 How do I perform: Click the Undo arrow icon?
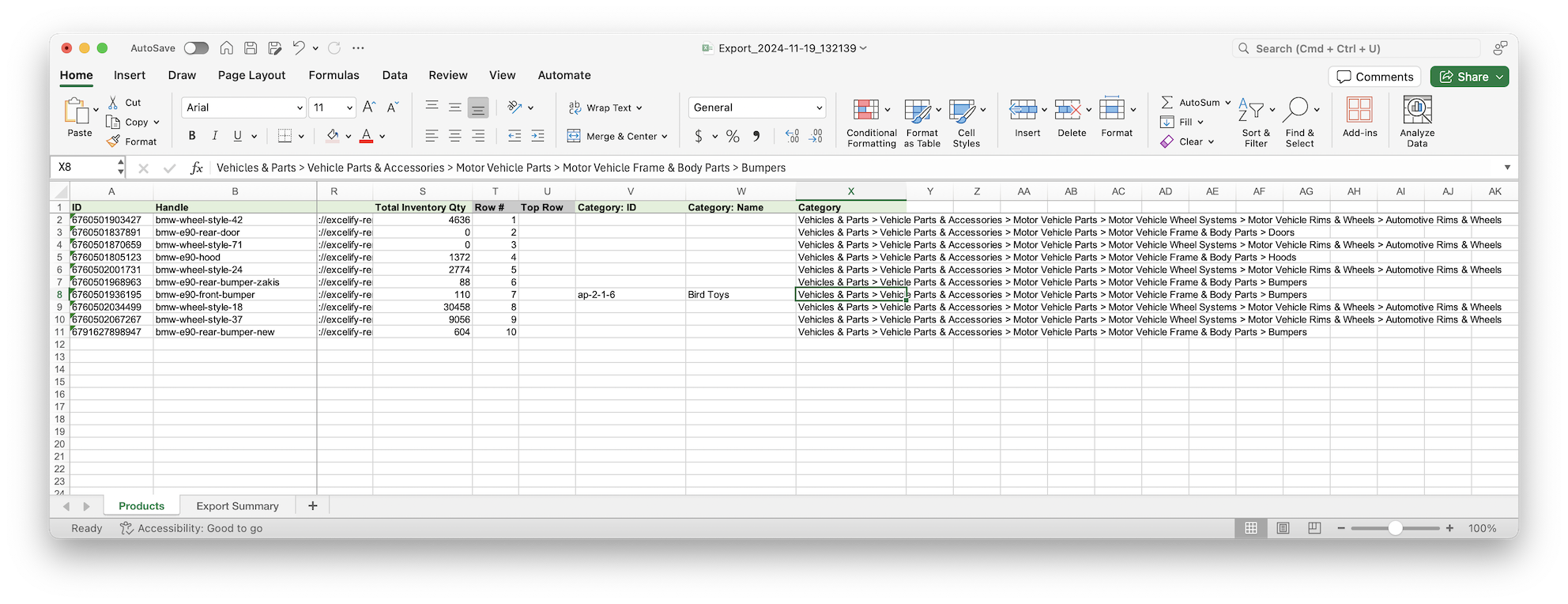click(298, 48)
